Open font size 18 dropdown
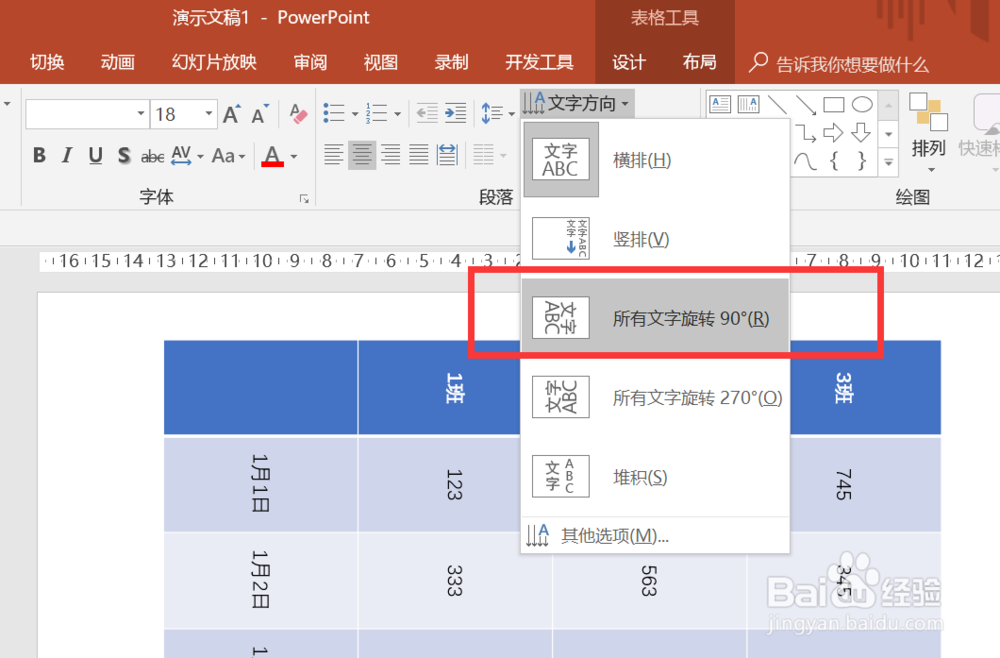The height and width of the screenshot is (658, 1000). (209, 114)
